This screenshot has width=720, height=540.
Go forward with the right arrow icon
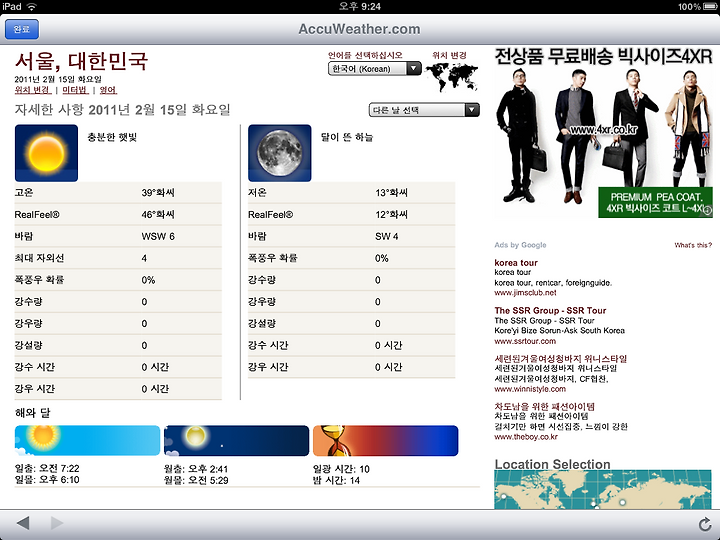coord(56,523)
